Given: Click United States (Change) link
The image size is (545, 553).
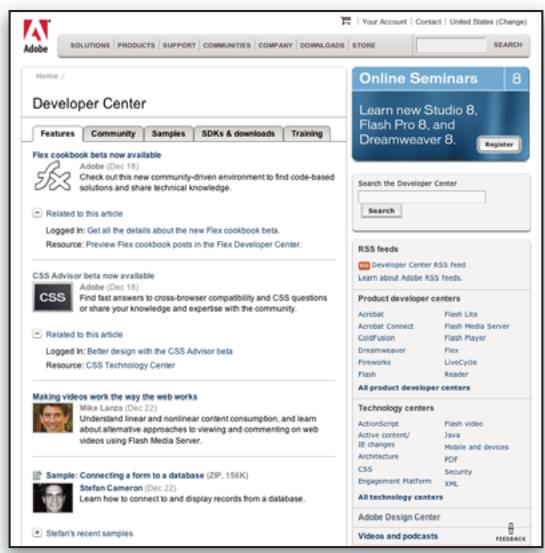Looking at the screenshot, I should (x=488, y=22).
